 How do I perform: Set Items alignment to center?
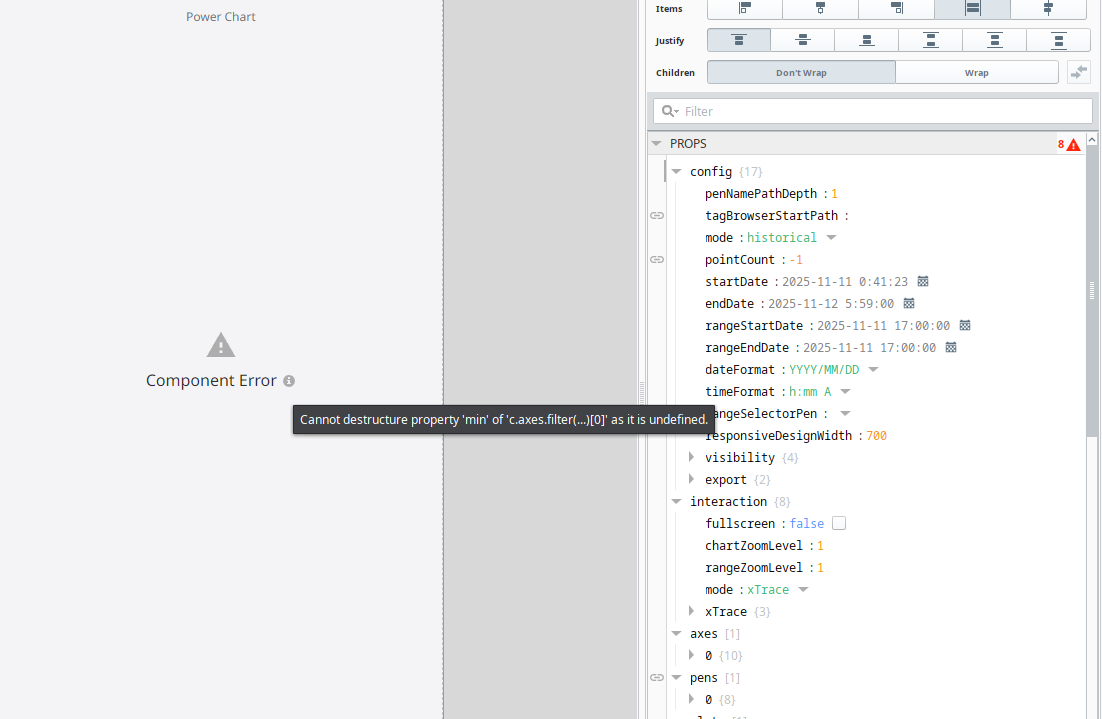pos(820,8)
